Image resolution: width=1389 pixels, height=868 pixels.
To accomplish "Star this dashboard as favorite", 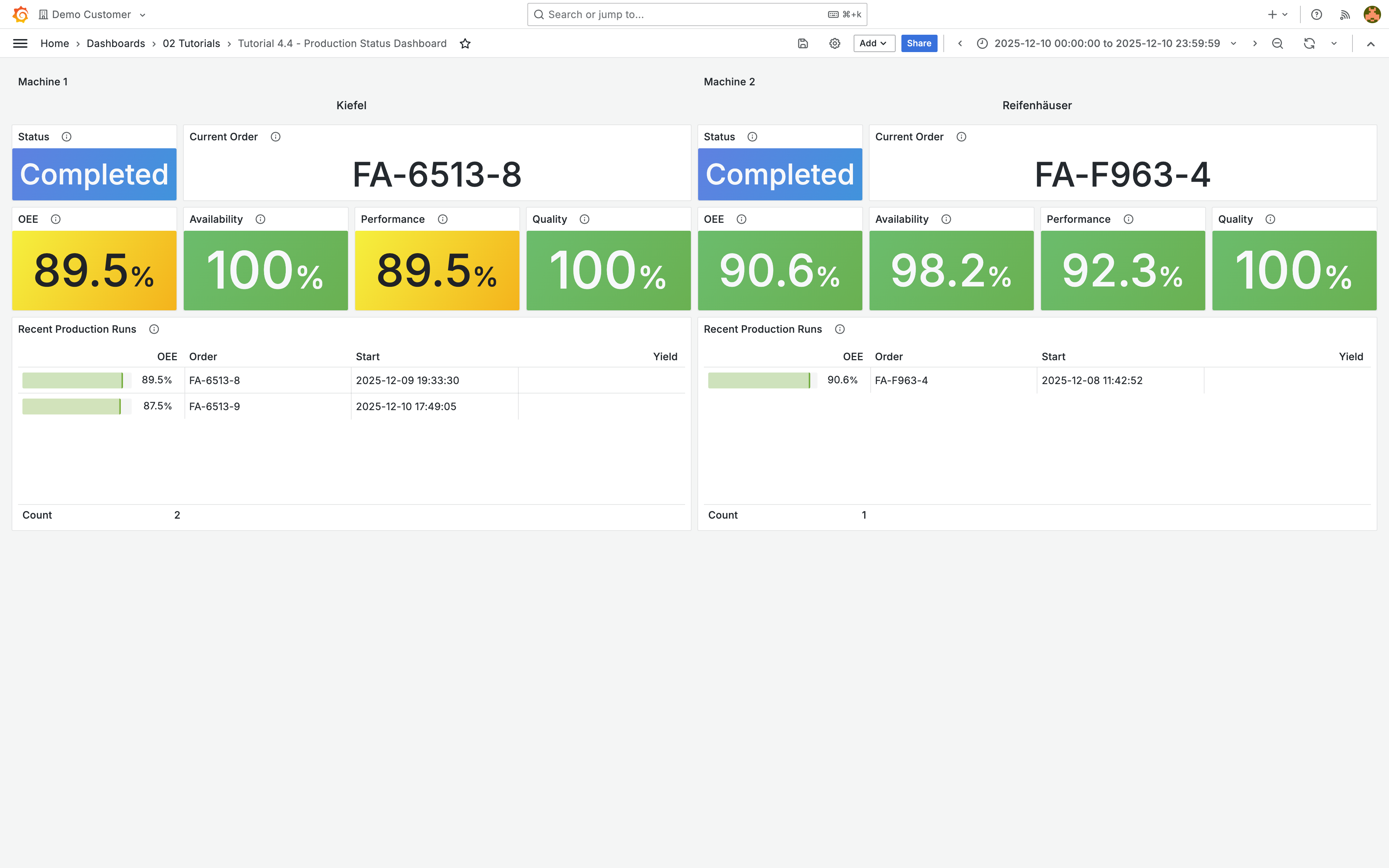I will (465, 44).
